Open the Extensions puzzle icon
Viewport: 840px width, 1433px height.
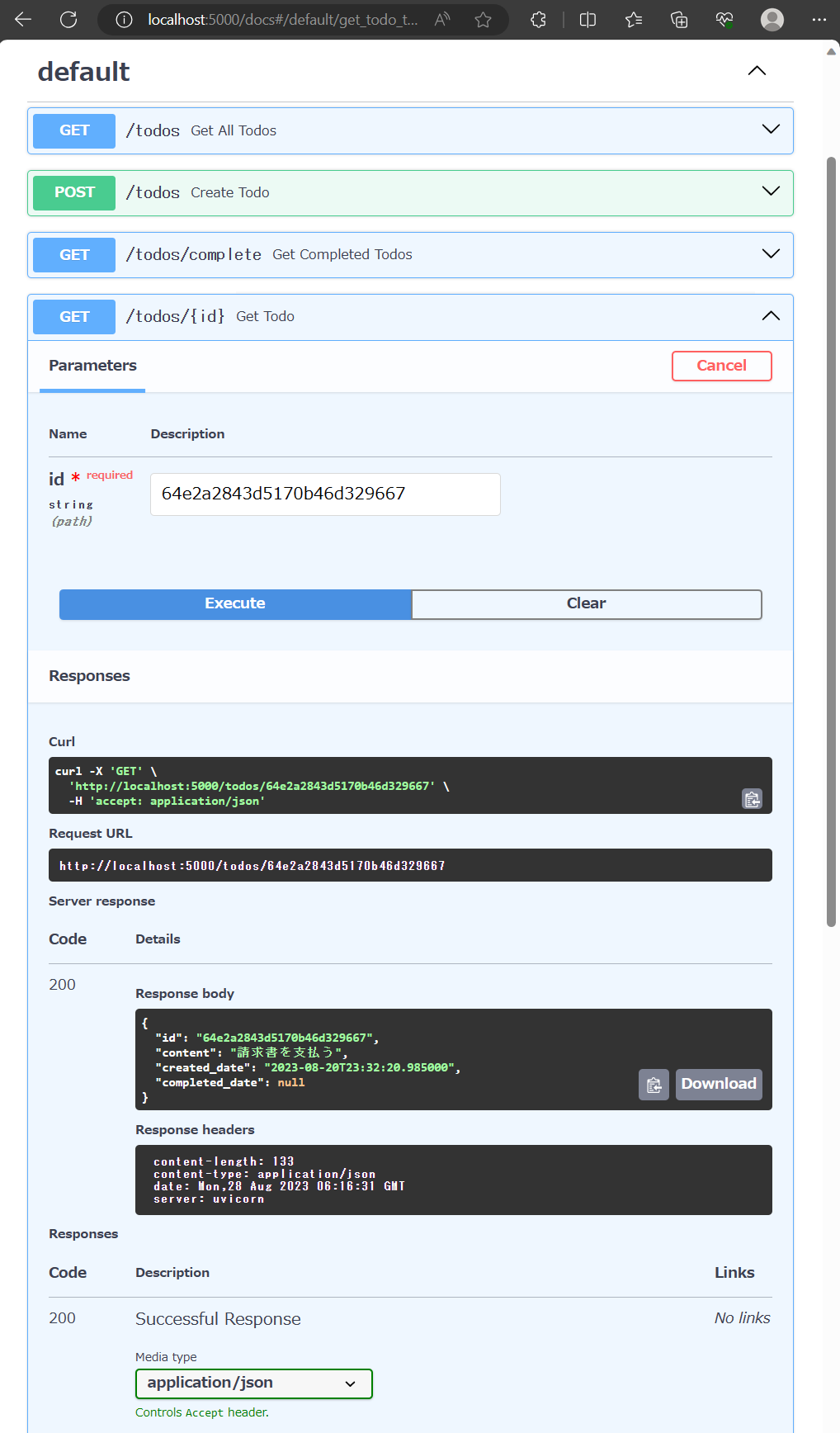click(539, 20)
